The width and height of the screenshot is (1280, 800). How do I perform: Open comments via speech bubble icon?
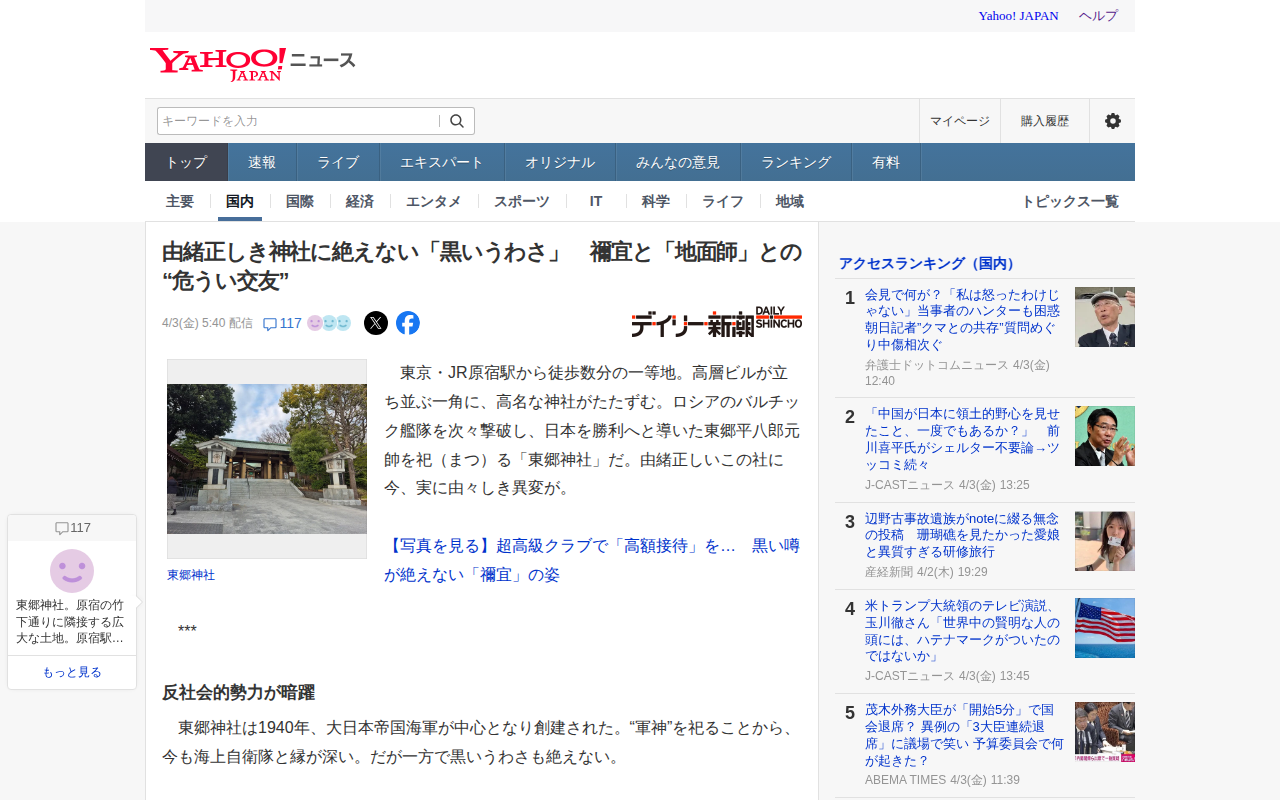(270, 324)
